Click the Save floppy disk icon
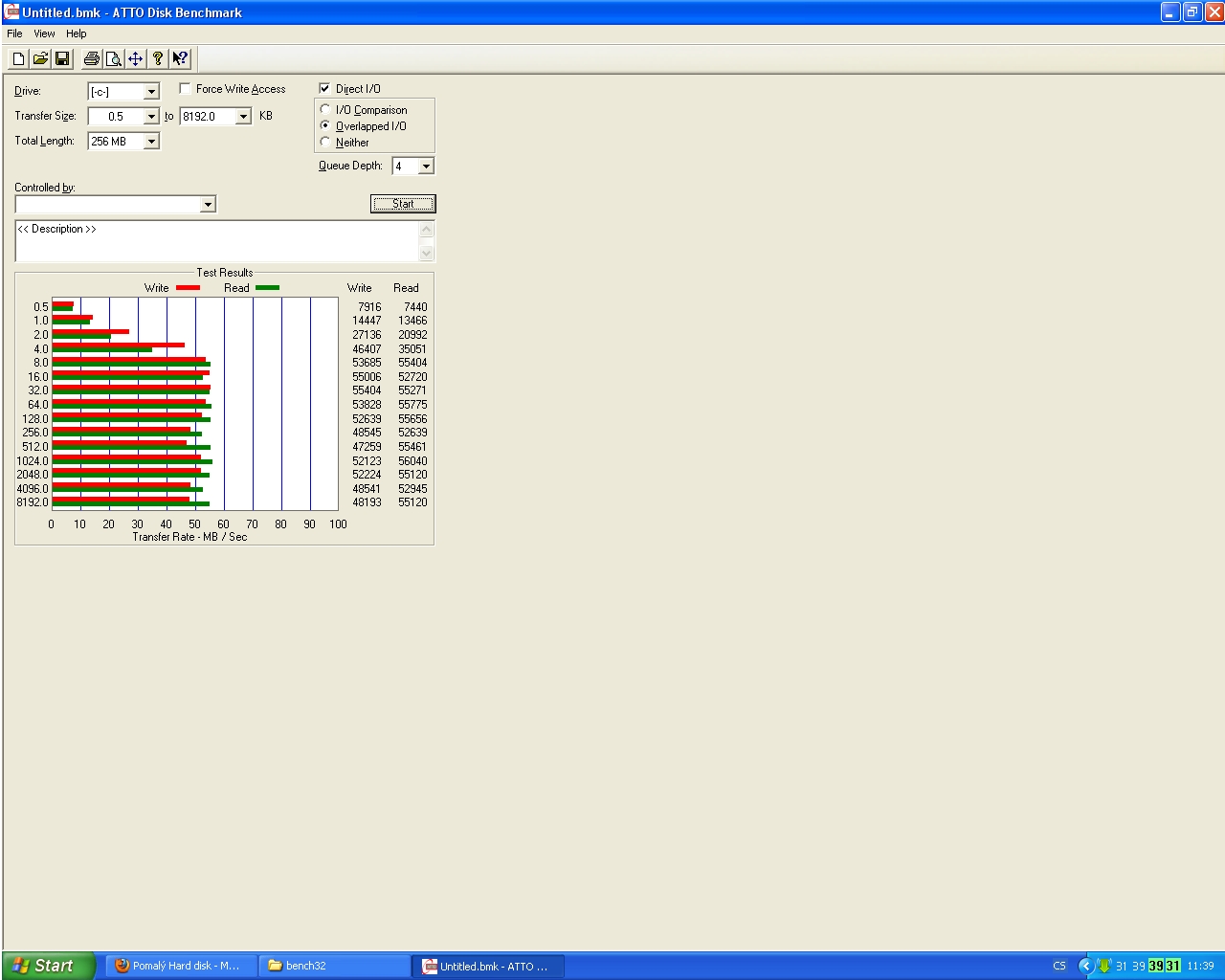Viewport: 1225px width, 980px height. click(x=62, y=58)
